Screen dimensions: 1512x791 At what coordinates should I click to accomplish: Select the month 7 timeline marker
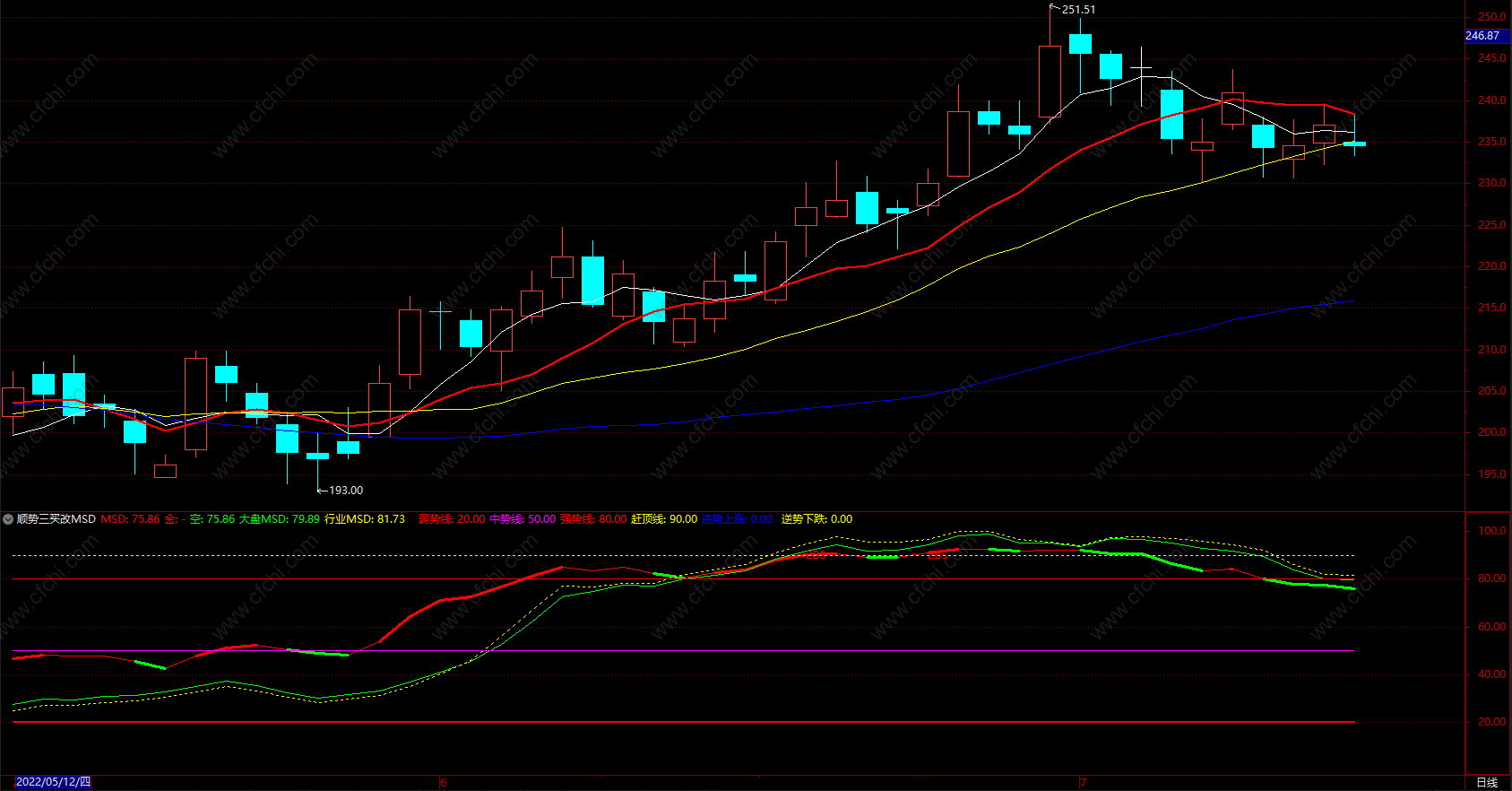click(1083, 782)
